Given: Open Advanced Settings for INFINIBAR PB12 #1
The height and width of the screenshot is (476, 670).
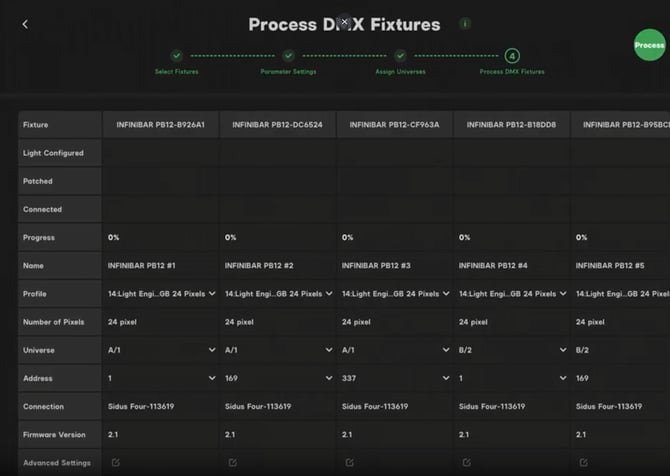Looking at the screenshot, I should [115, 463].
